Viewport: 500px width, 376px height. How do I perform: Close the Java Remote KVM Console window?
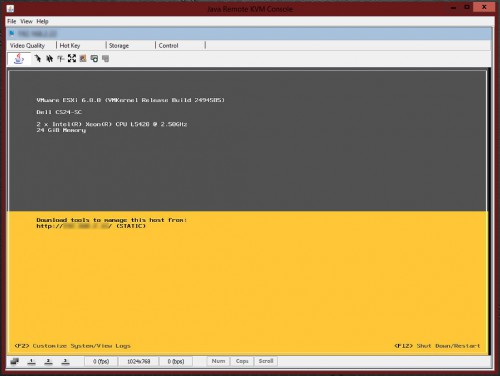[x=484, y=7]
